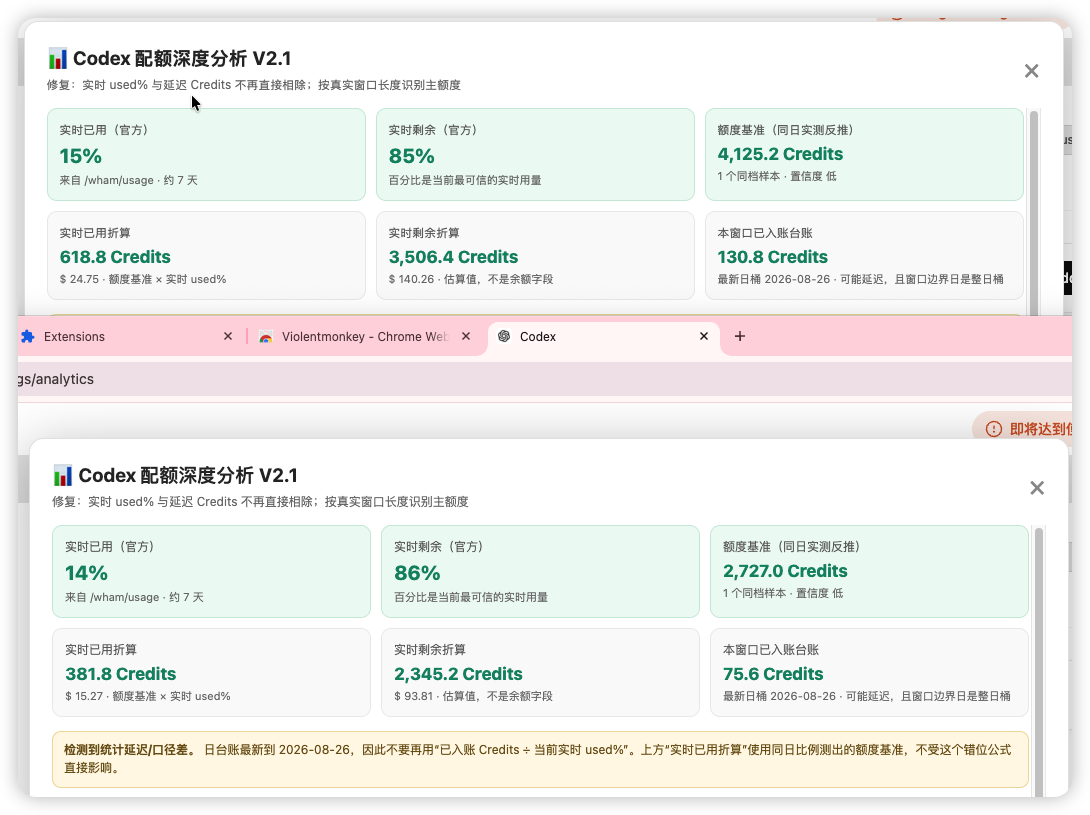Click 来自 /wham/usage text under 15%

pyautogui.click(x=129, y=180)
